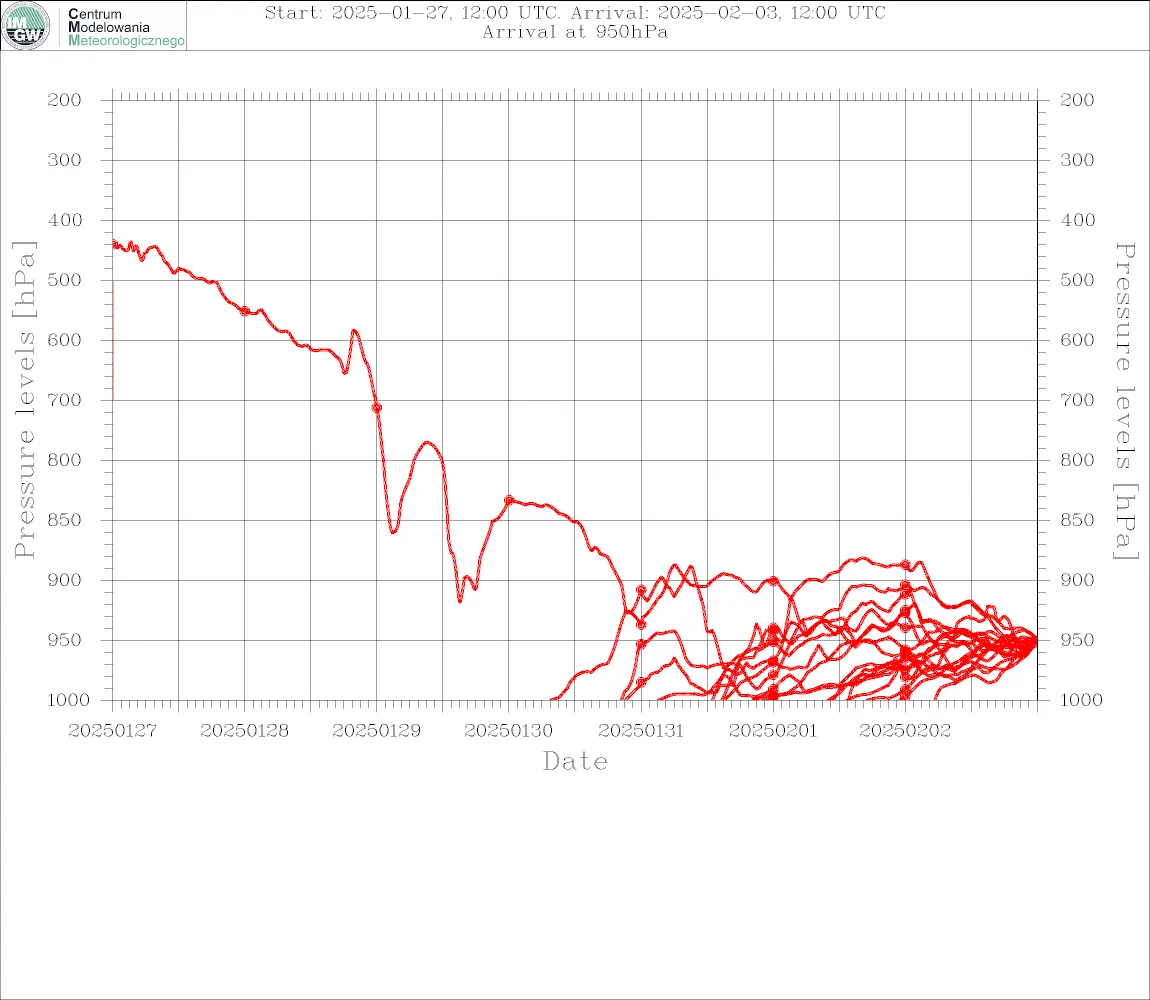The image size is (1150, 1000).
Task: Click the 20250202 date label
Action: pyautogui.click(x=905, y=731)
